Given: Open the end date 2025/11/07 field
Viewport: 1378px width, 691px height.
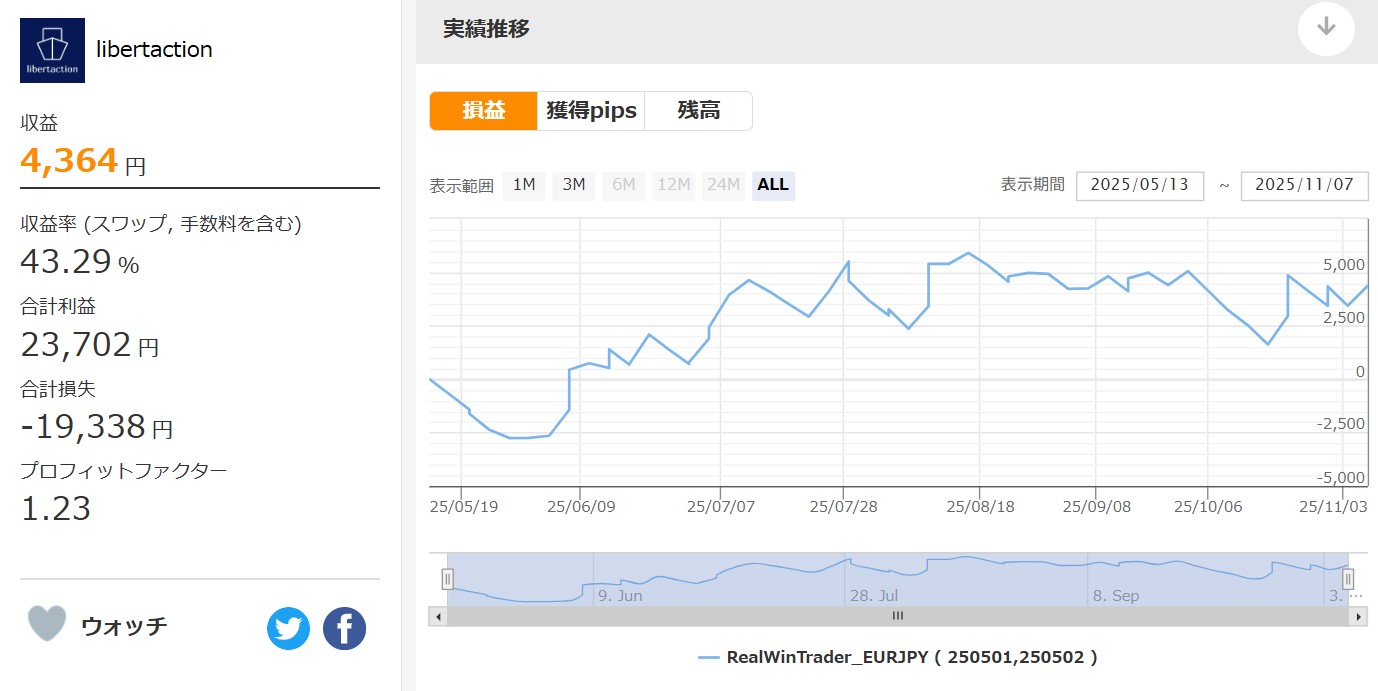Looking at the screenshot, I should (x=1304, y=186).
